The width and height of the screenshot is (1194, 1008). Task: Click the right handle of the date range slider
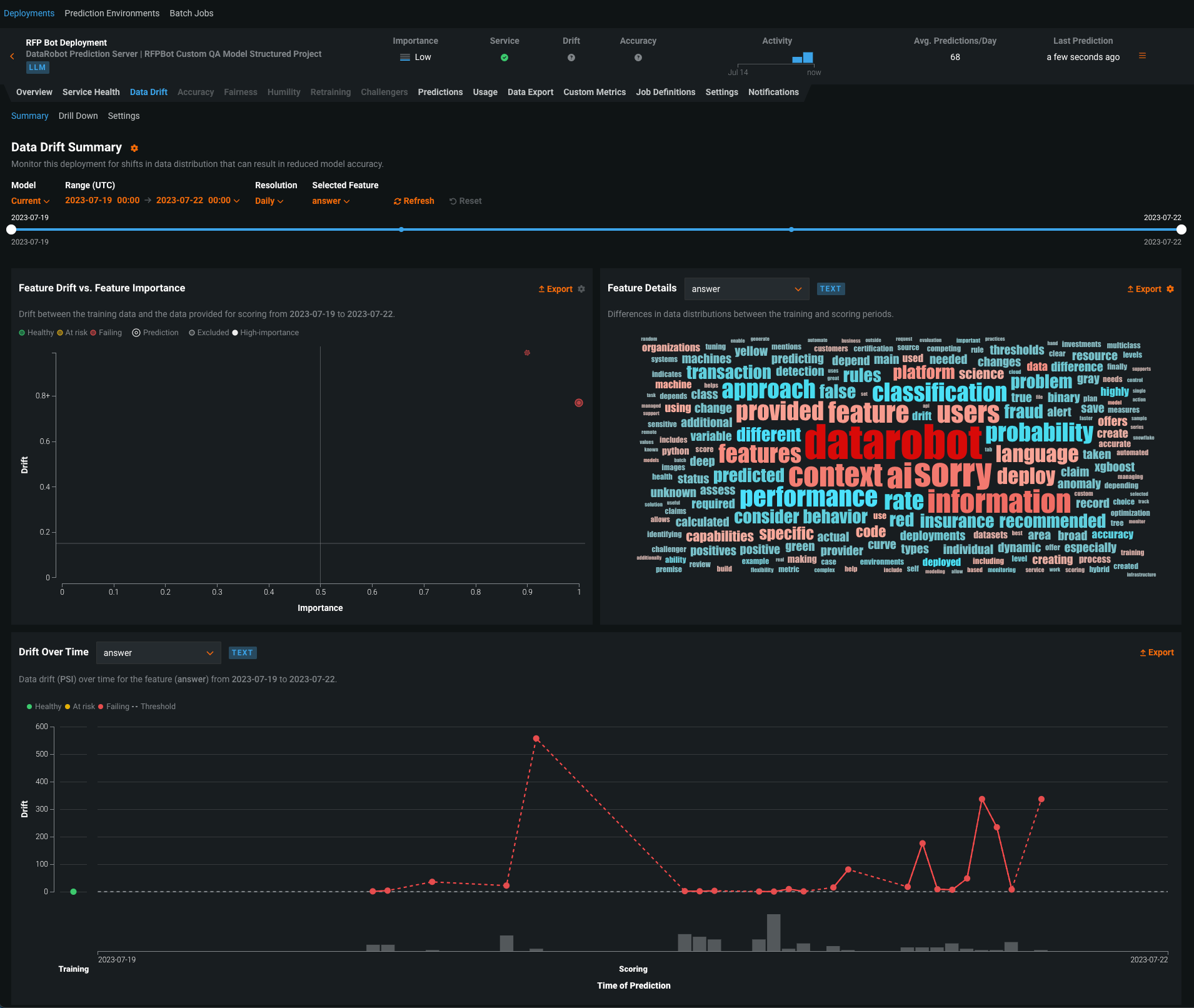click(x=1181, y=229)
